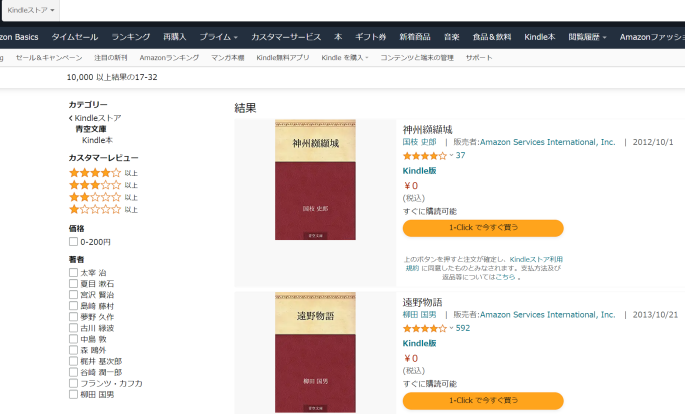
Task: Expand the プライム dropdown menu
Action: (x=218, y=37)
